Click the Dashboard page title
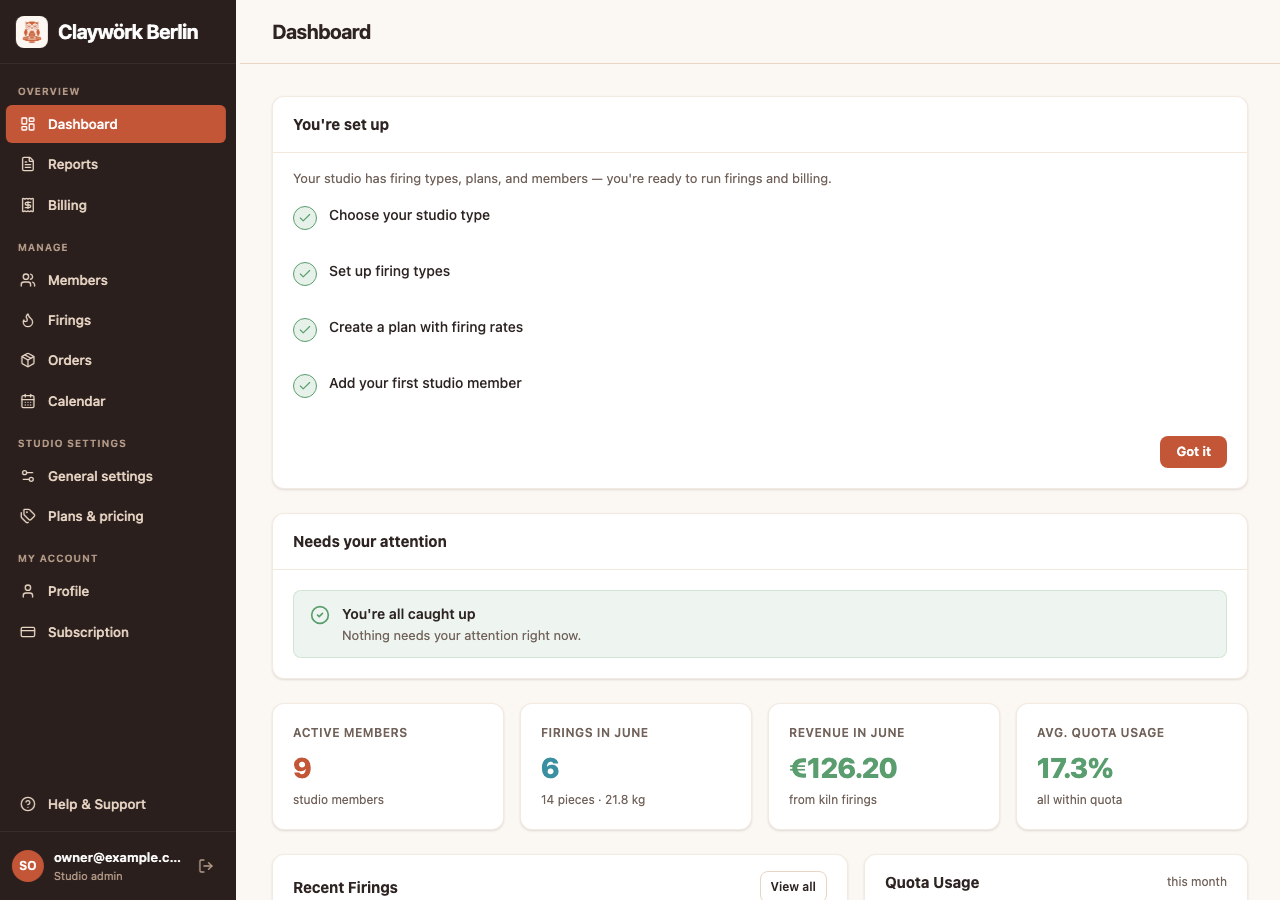The height and width of the screenshot is (900, 1280). coord(321,32)
